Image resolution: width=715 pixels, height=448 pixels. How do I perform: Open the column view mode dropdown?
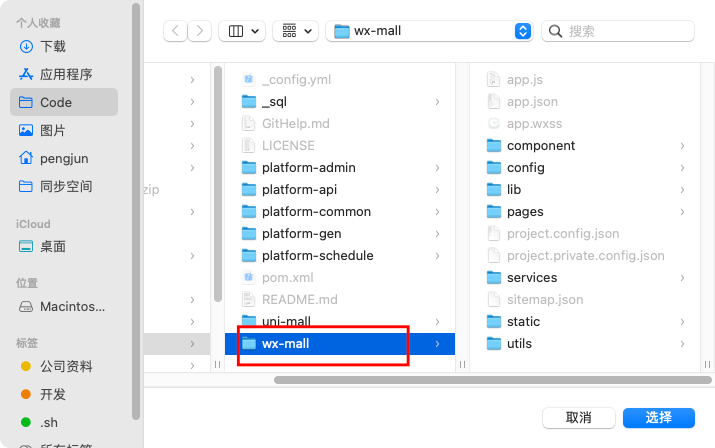coord(242,31)
